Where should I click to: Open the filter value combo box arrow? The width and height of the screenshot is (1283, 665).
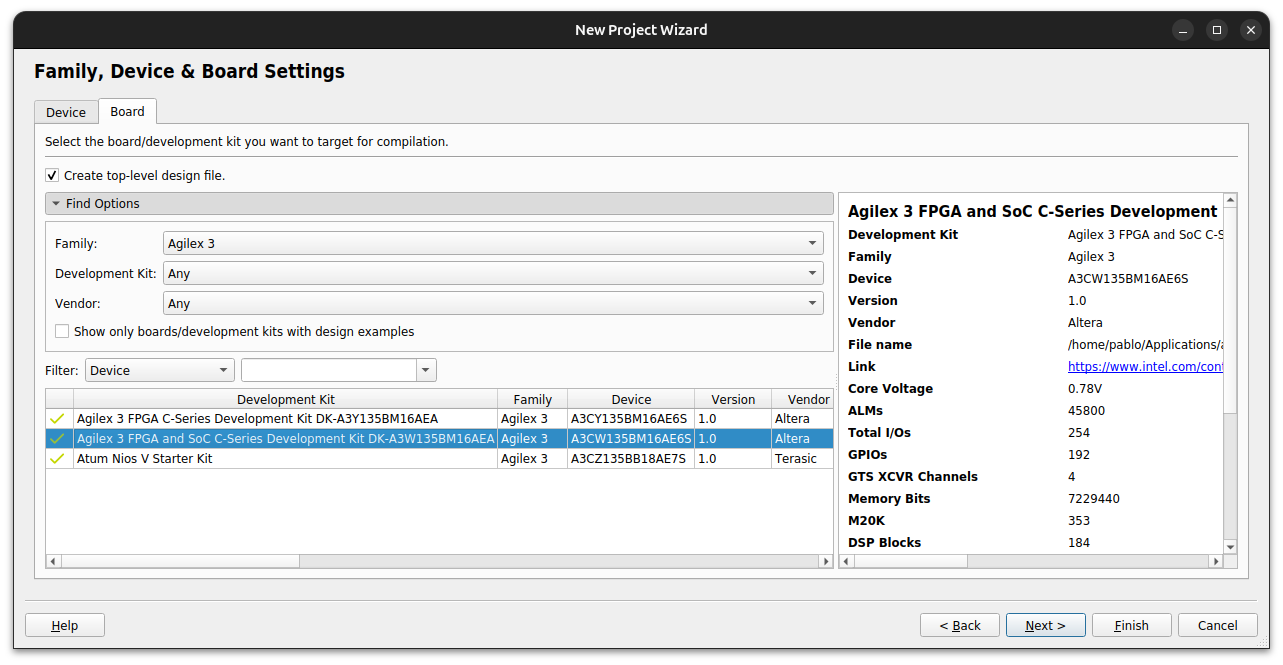[427, 370]
